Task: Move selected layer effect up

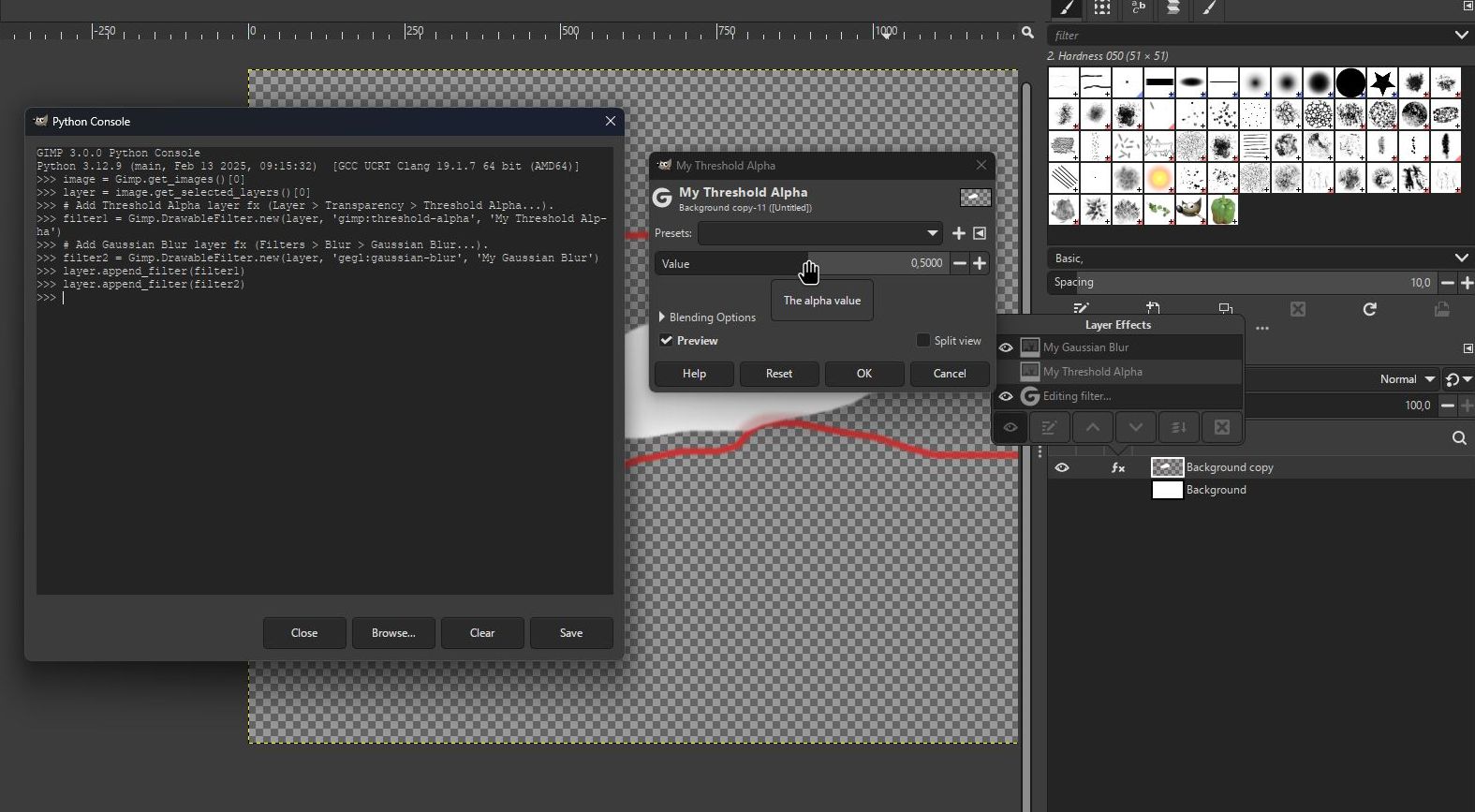Action: click(1092, 428)
